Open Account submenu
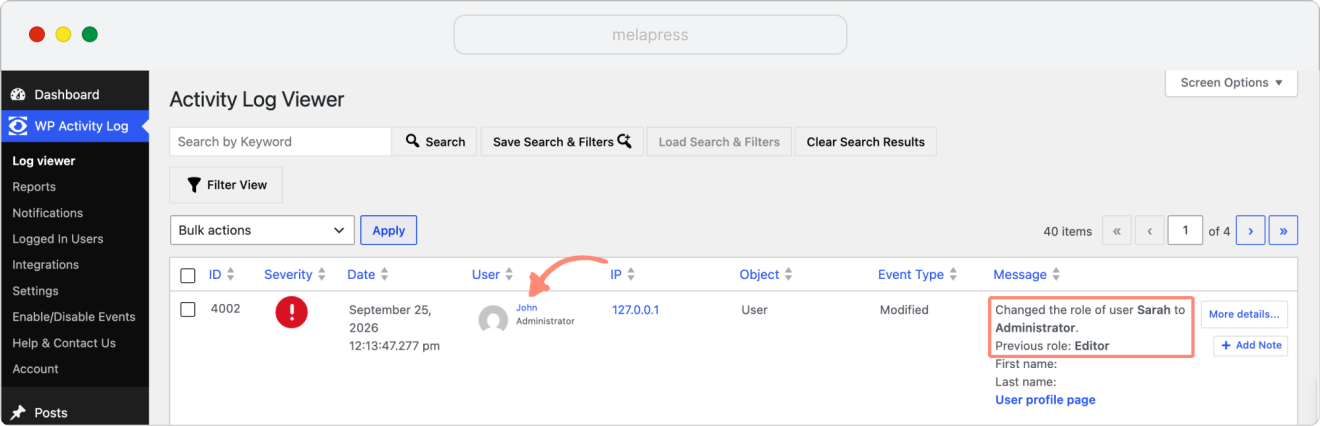This screenshot has height=426, width=1320. [x=35, y=369]
